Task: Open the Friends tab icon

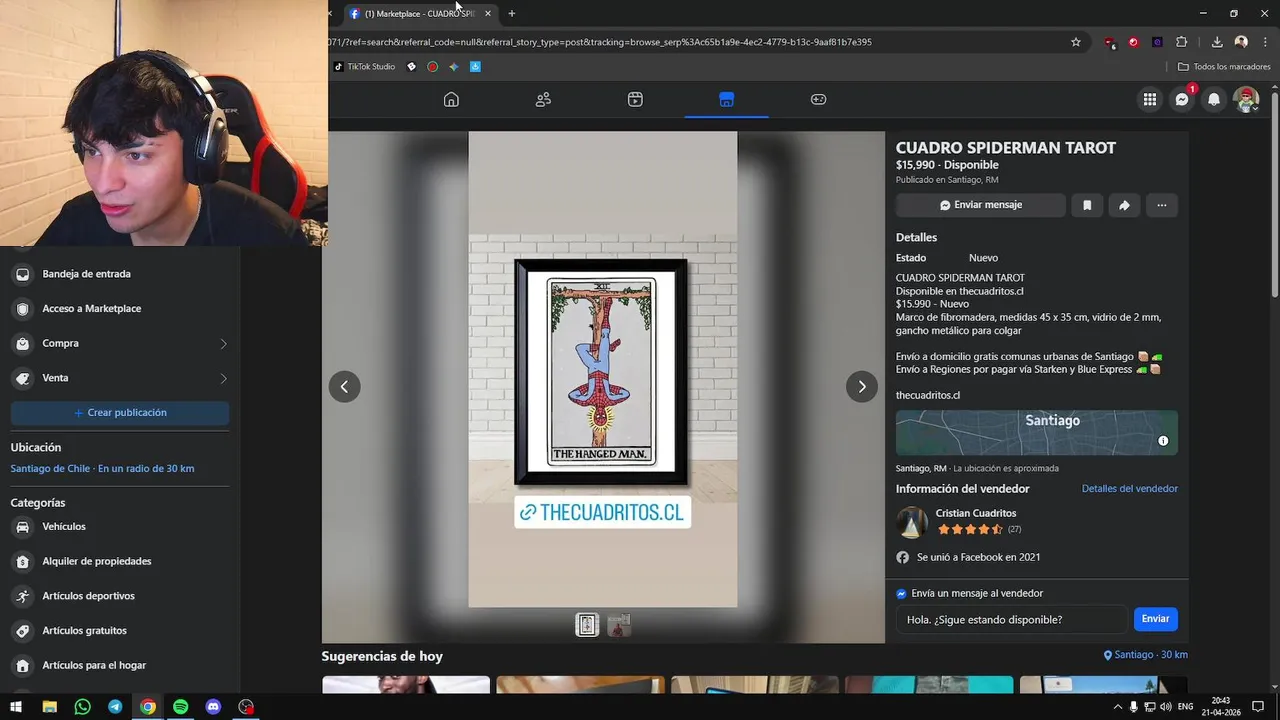Action: [x=543, y=99]
